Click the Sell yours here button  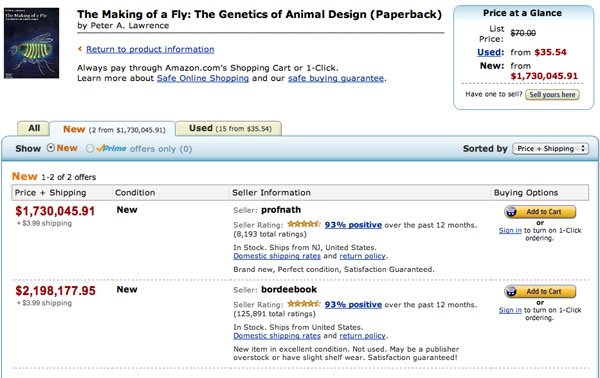[x=552, y=94]
